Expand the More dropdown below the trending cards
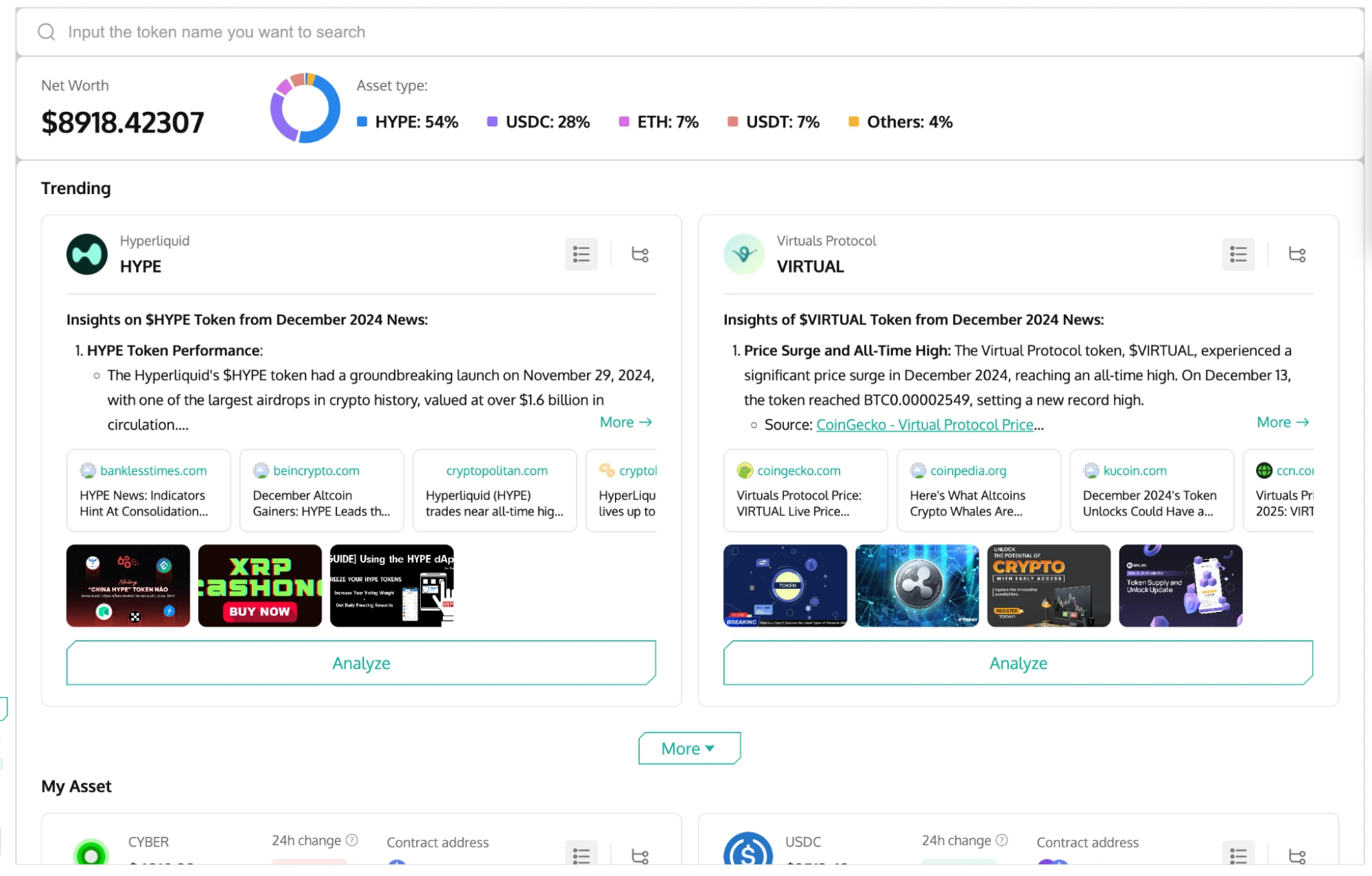 689,748
